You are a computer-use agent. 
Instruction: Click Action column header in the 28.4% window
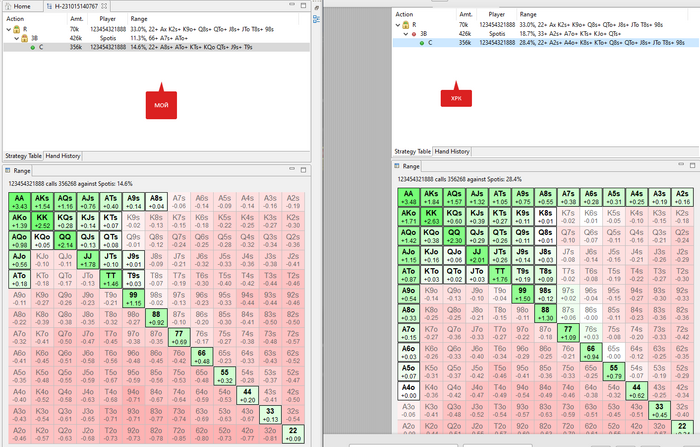click(404, 14)
